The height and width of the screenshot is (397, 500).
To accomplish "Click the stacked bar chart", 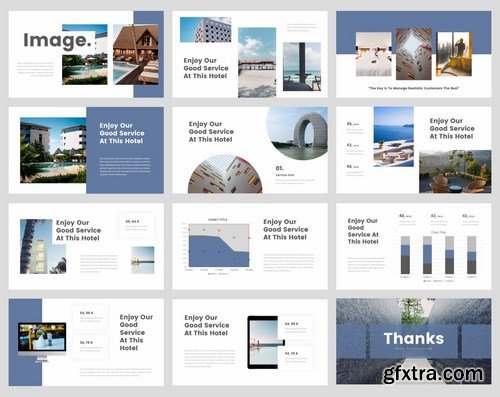I will click(438, 256).
